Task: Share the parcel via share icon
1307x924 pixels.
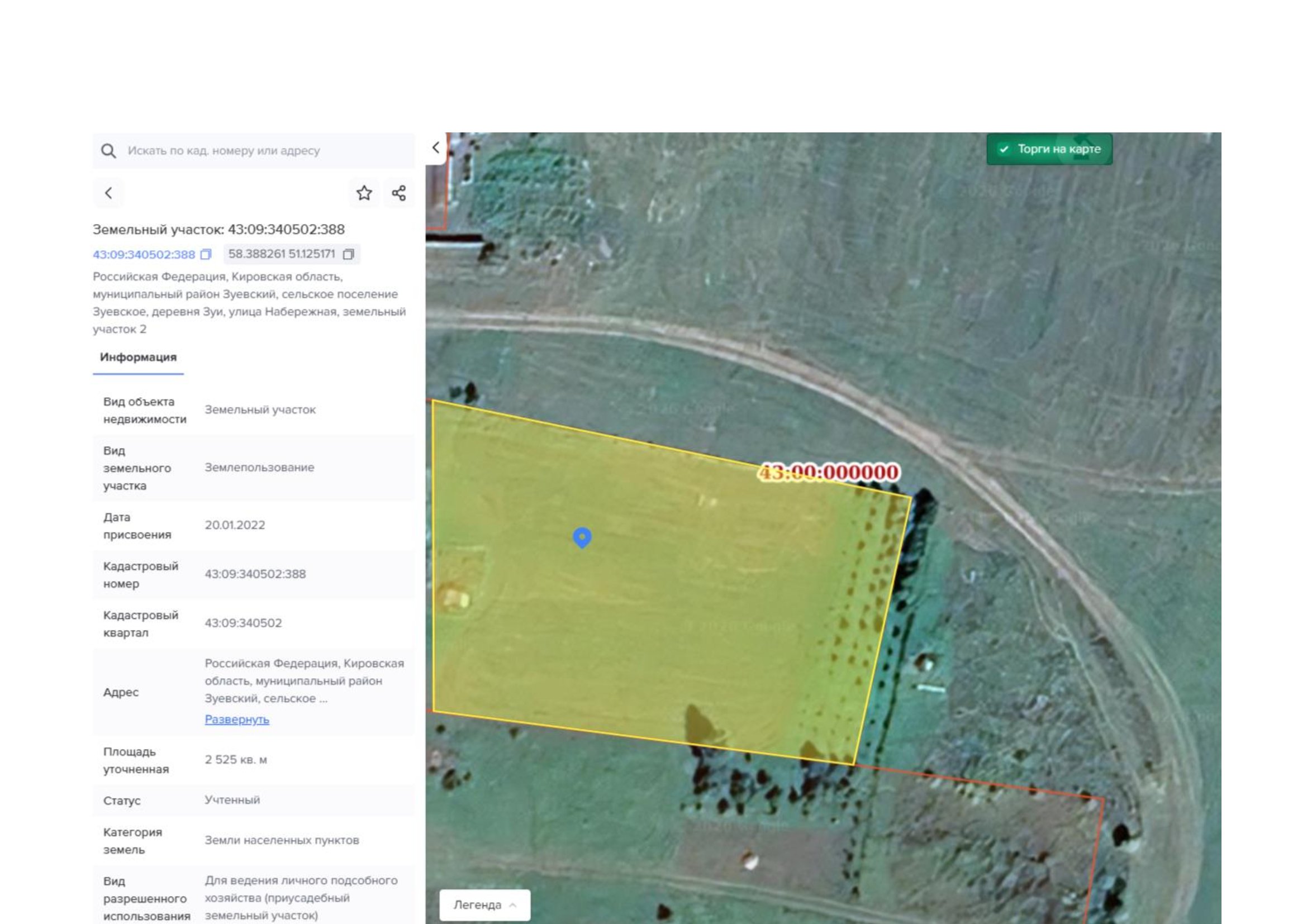Action: tap(399, 193)
